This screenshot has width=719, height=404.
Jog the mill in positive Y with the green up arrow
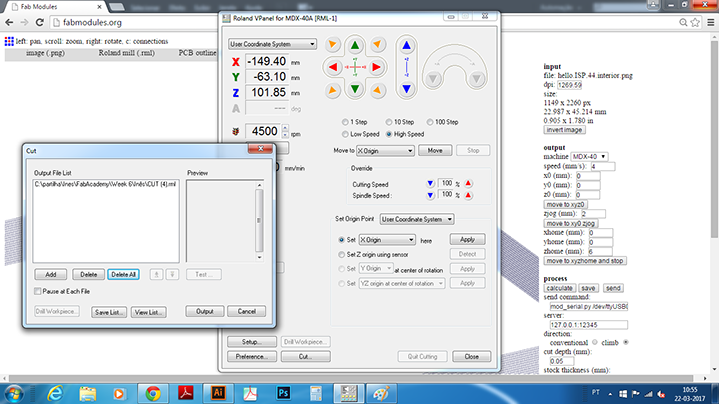(355, 45)
